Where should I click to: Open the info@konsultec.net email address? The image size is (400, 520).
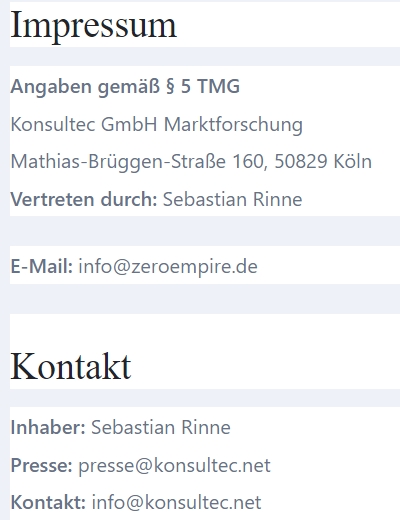176,503
